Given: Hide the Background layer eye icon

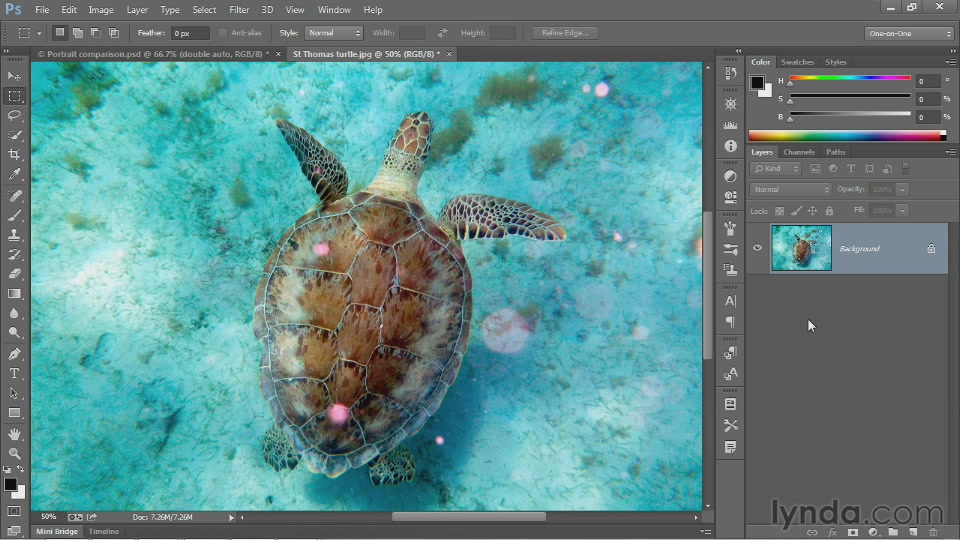Looking at the screenshot, I should click(x=757, y=248).
